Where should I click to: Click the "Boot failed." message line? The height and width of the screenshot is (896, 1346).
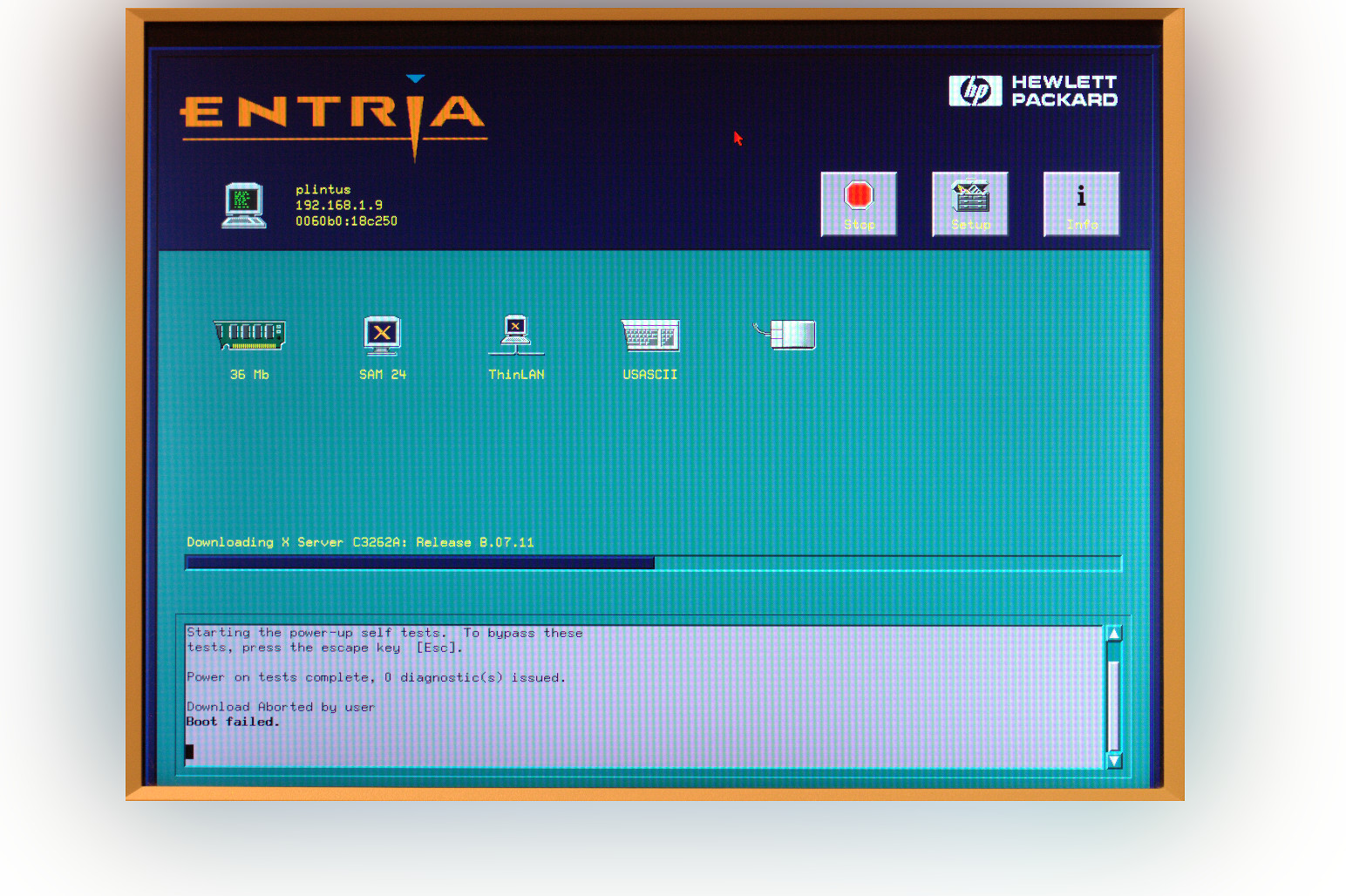tap(233, 722)
